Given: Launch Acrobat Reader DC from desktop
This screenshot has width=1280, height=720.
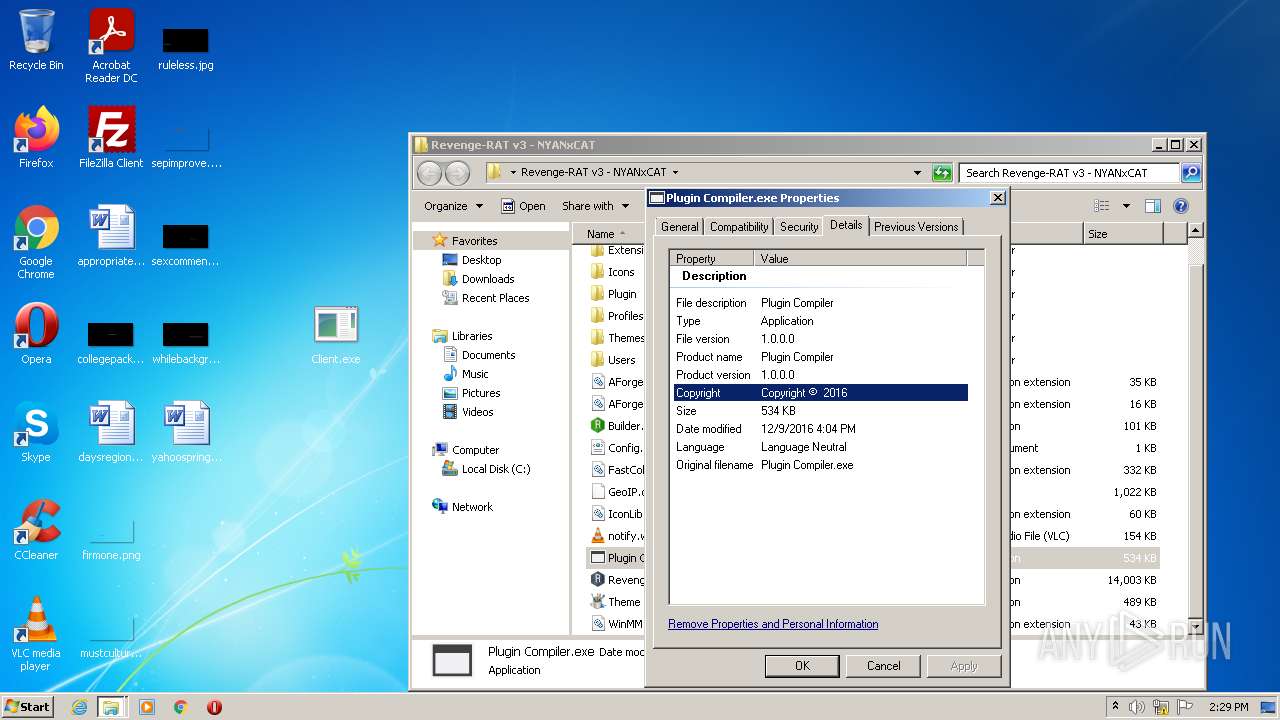Looking at the screenshot, I should tap(111, 46).
